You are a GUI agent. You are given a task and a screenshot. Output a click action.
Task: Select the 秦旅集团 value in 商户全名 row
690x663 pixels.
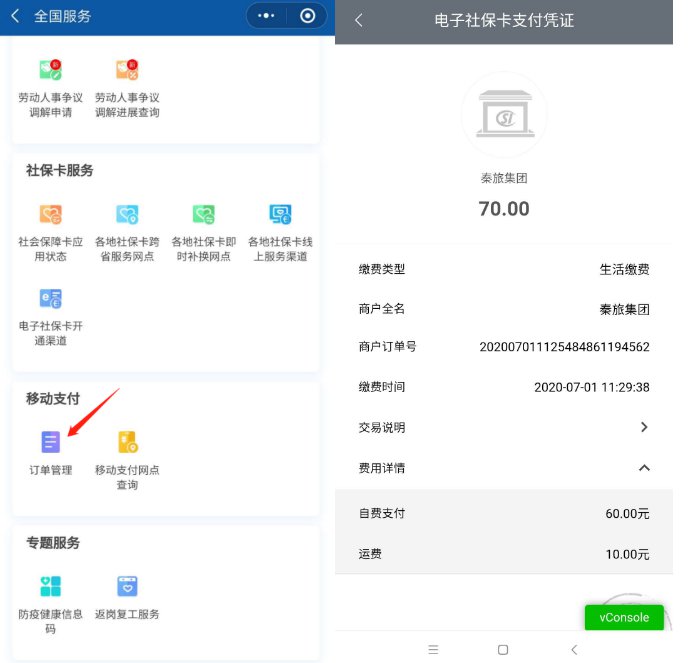(x=624, y=309)
